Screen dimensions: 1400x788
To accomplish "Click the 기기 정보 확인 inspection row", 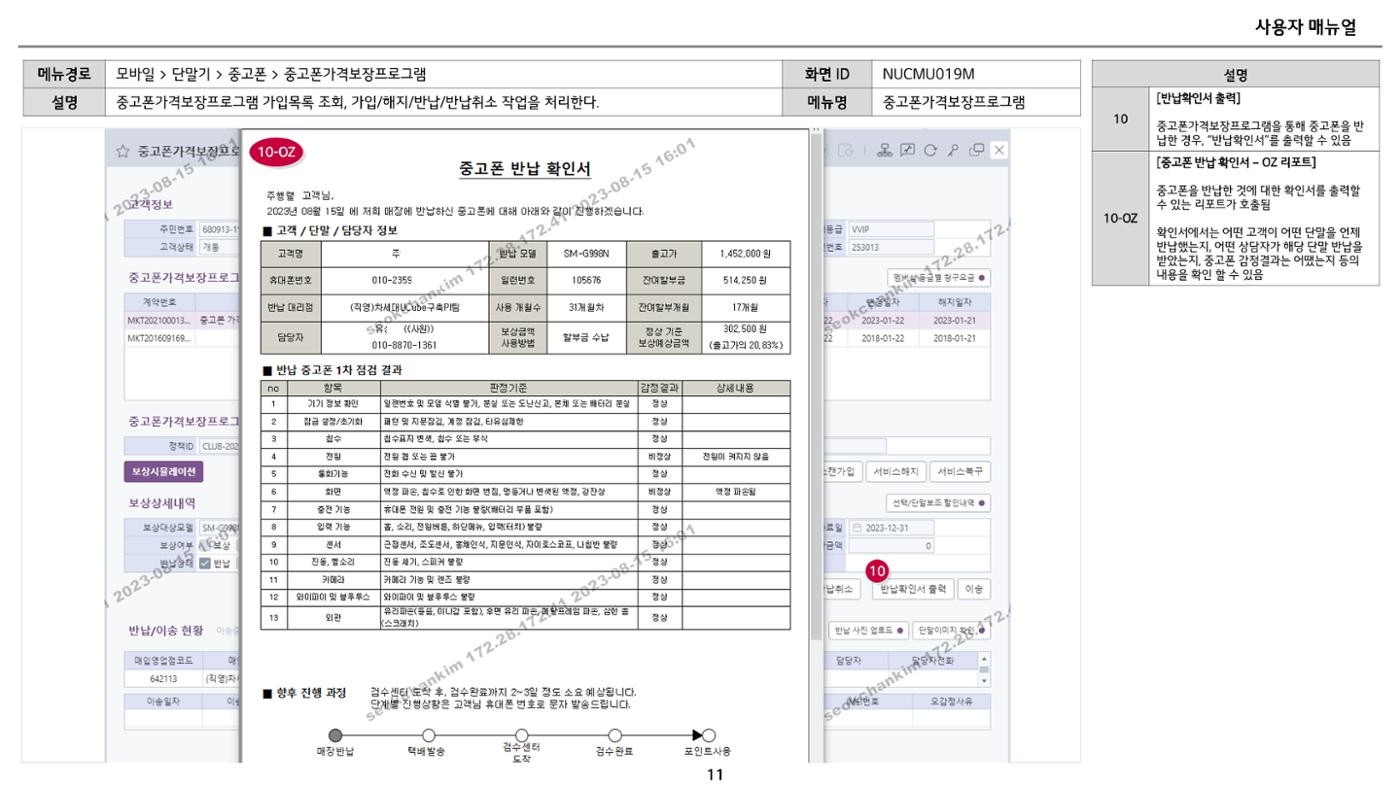I will (x=525, y=402).
